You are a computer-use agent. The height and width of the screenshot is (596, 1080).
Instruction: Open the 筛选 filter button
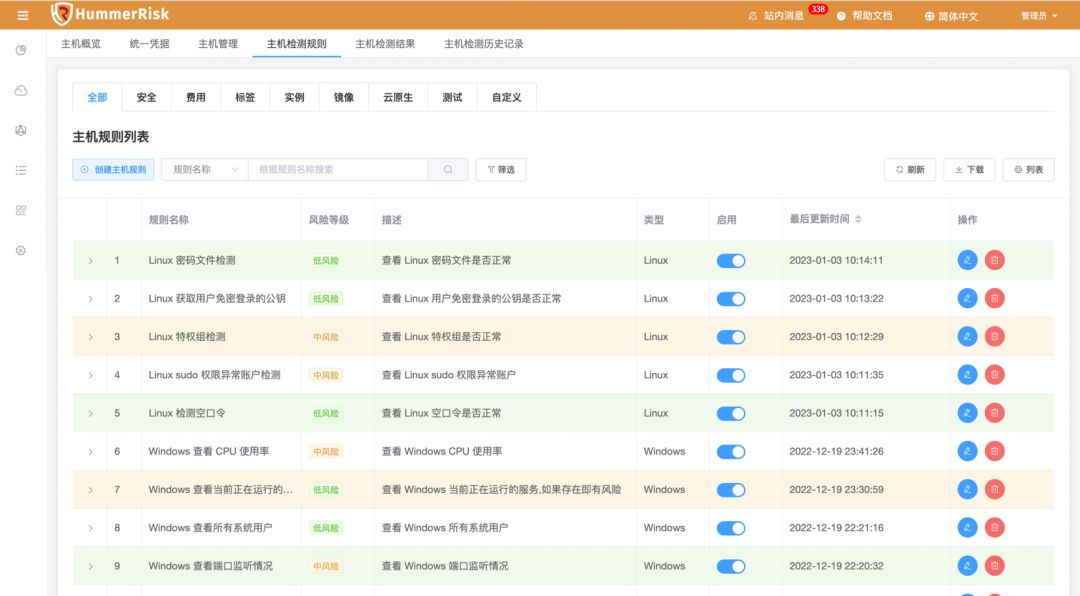pyautogui.click(x=501, y=169)
